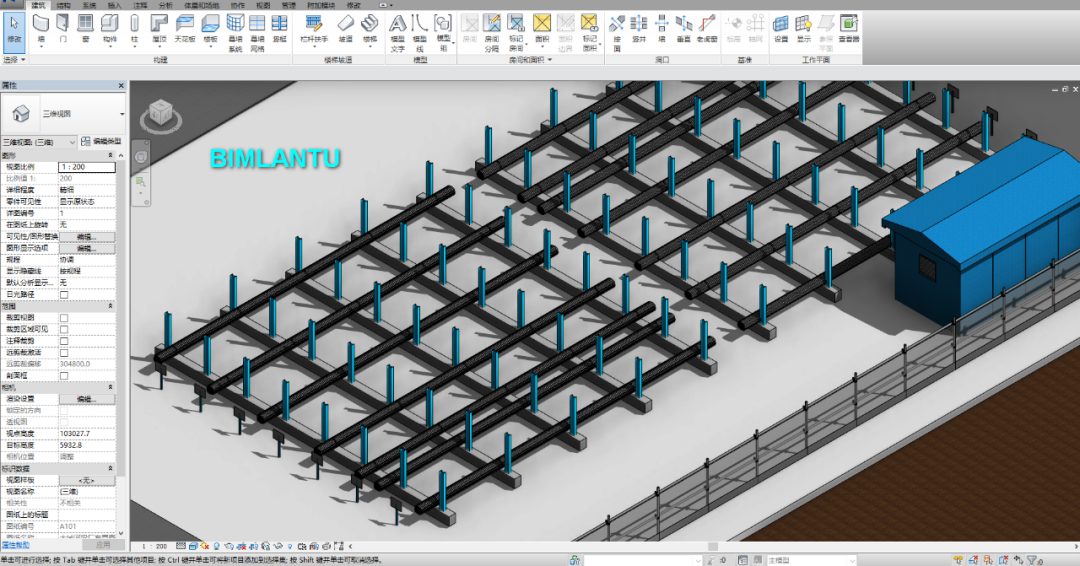Choose the Wall opening (墙) tool
The height and width of the screenshot is (566, 1080).
click(661, 30)
